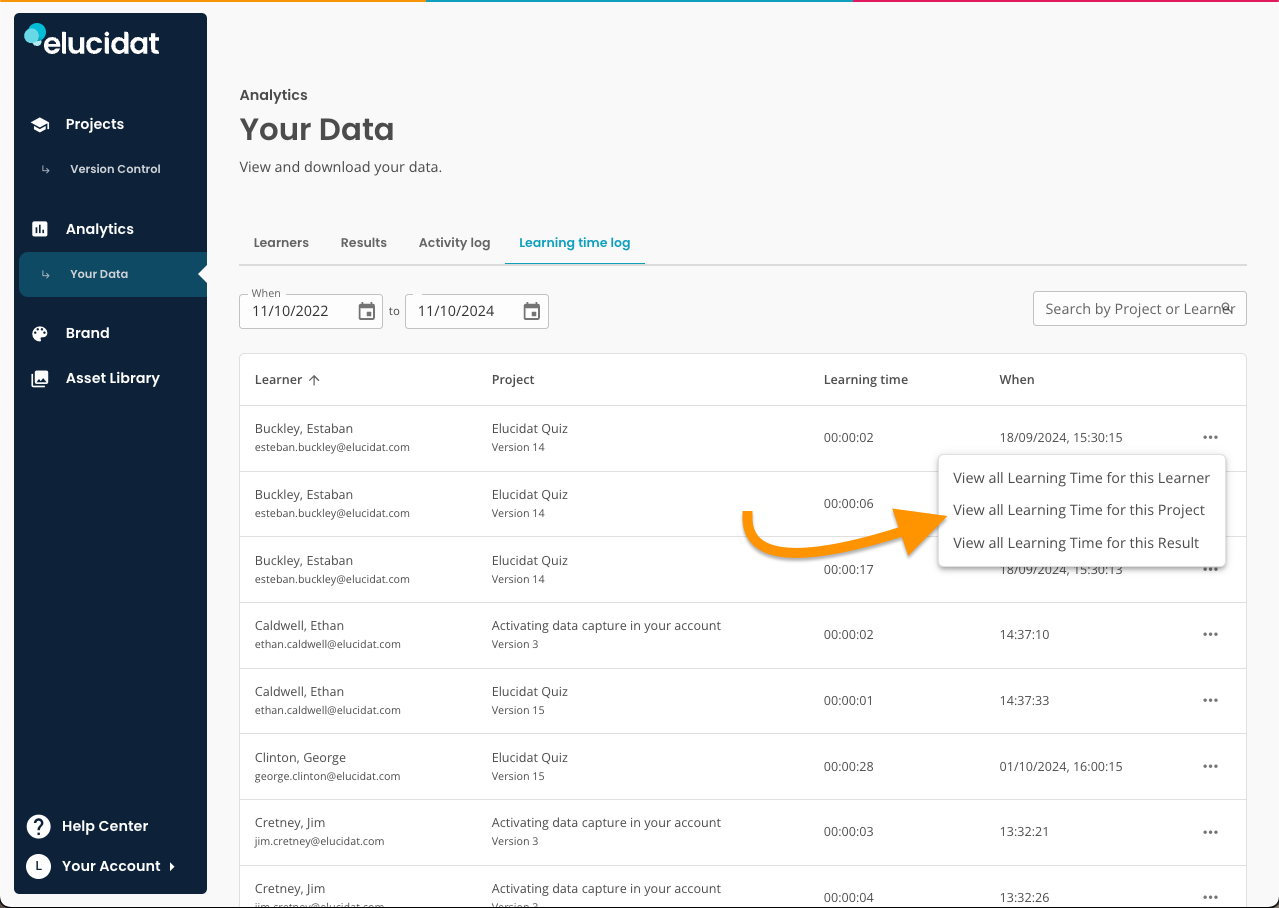The width and height of the screenshot is (1279, 908).
Task: Click the Version 15 label in George Clinton's row
Action: 518,776
